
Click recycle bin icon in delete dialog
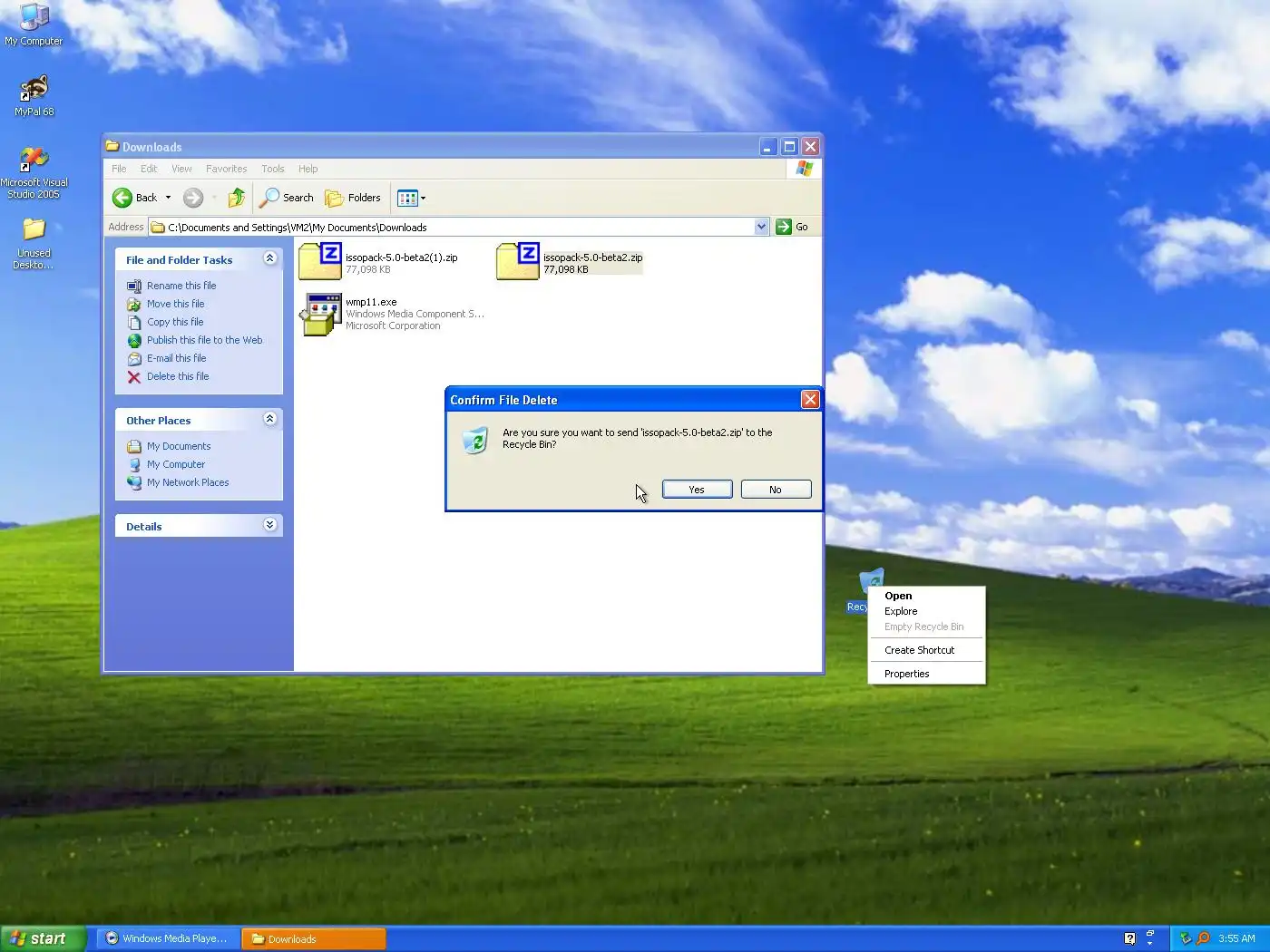[x=475, y=440]
